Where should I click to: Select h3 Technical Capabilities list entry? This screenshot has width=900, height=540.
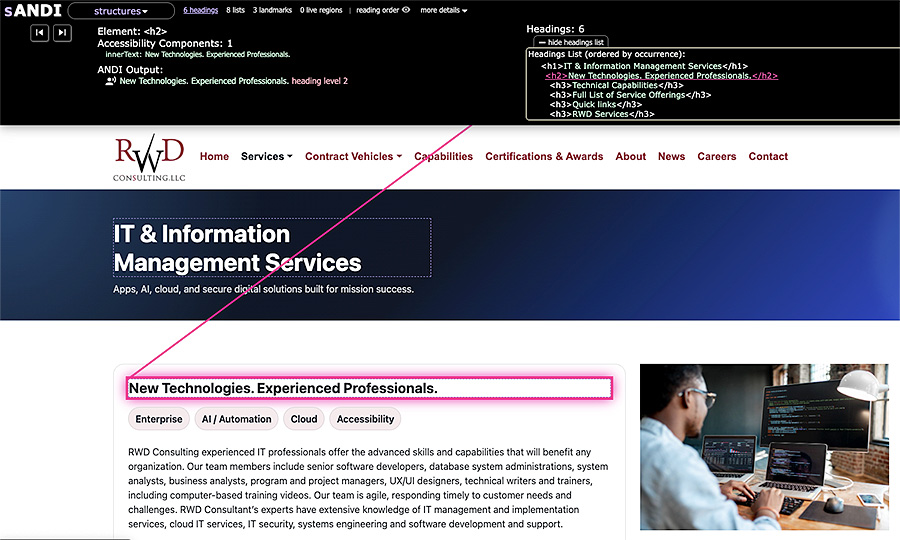(616, 86)
